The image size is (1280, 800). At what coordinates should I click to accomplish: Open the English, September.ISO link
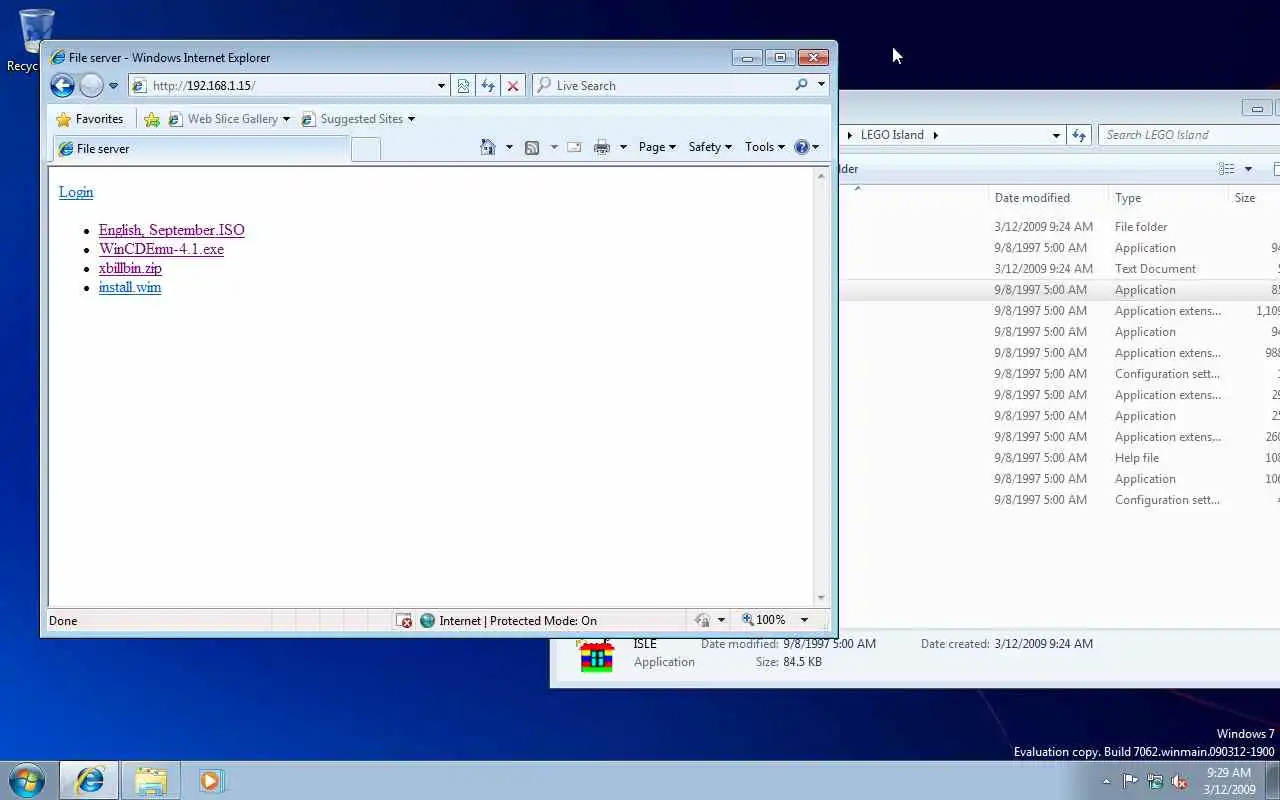coord(171,230)
